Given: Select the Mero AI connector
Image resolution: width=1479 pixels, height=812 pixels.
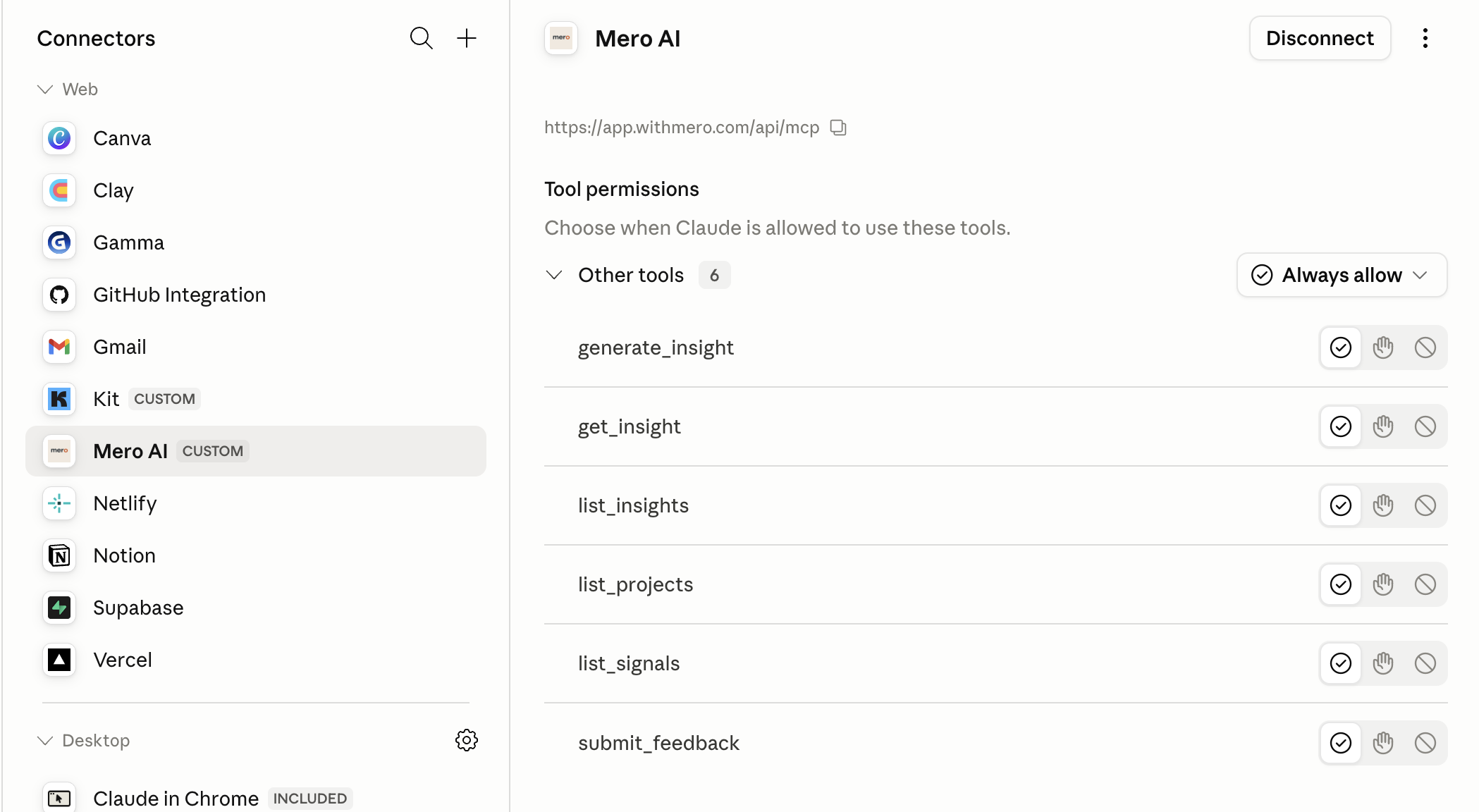Looking at the screenshot, I should [x=256, y=451].
